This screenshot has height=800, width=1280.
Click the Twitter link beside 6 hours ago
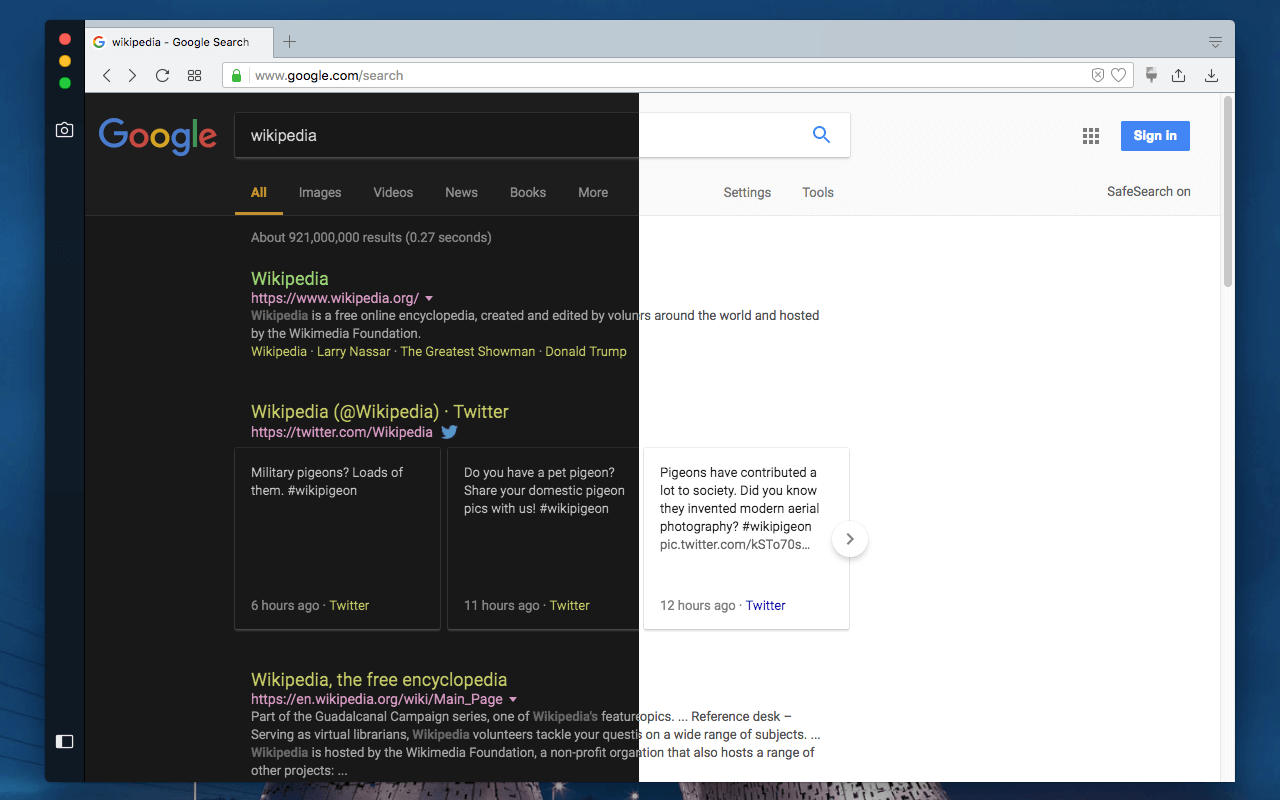[349, 606]
